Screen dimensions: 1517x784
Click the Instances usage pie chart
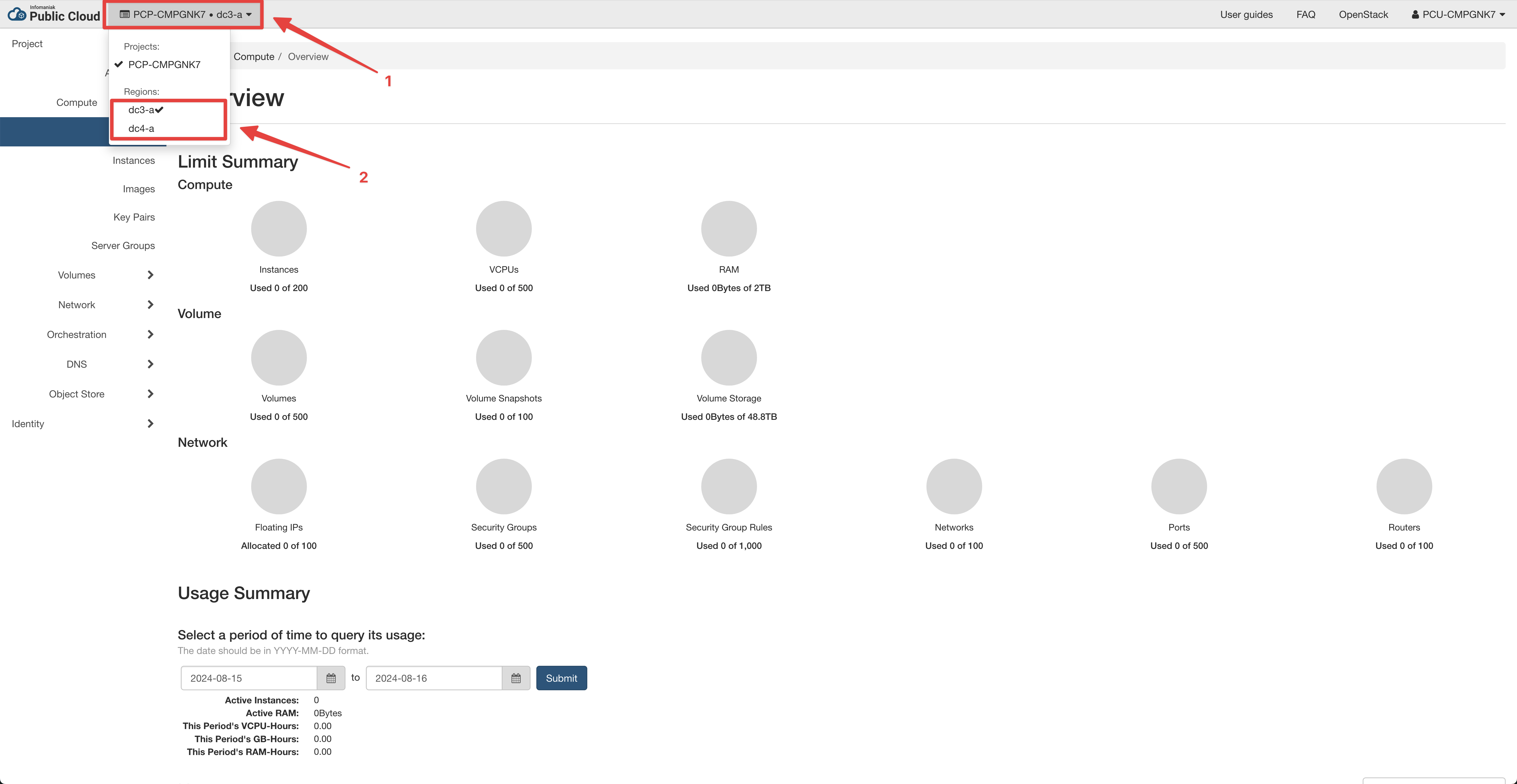click(279, 228)
